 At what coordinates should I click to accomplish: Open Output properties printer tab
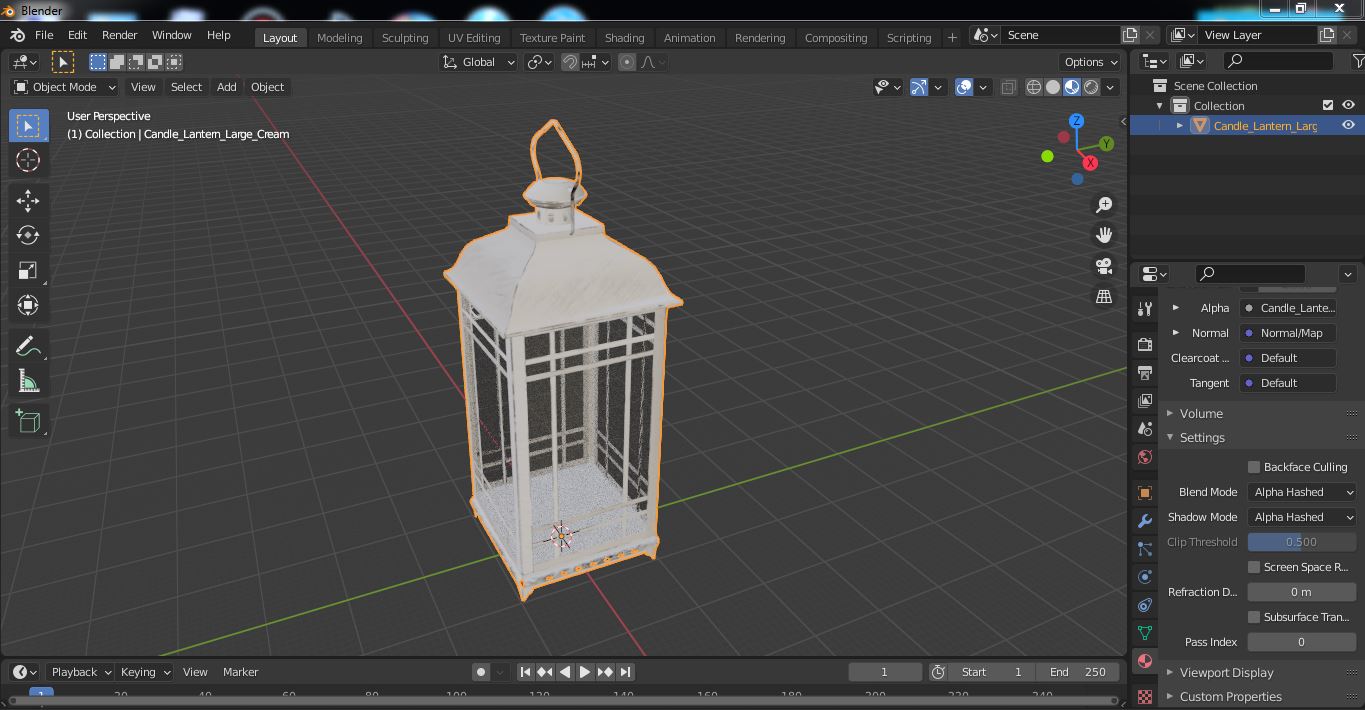coord(1145,373)
